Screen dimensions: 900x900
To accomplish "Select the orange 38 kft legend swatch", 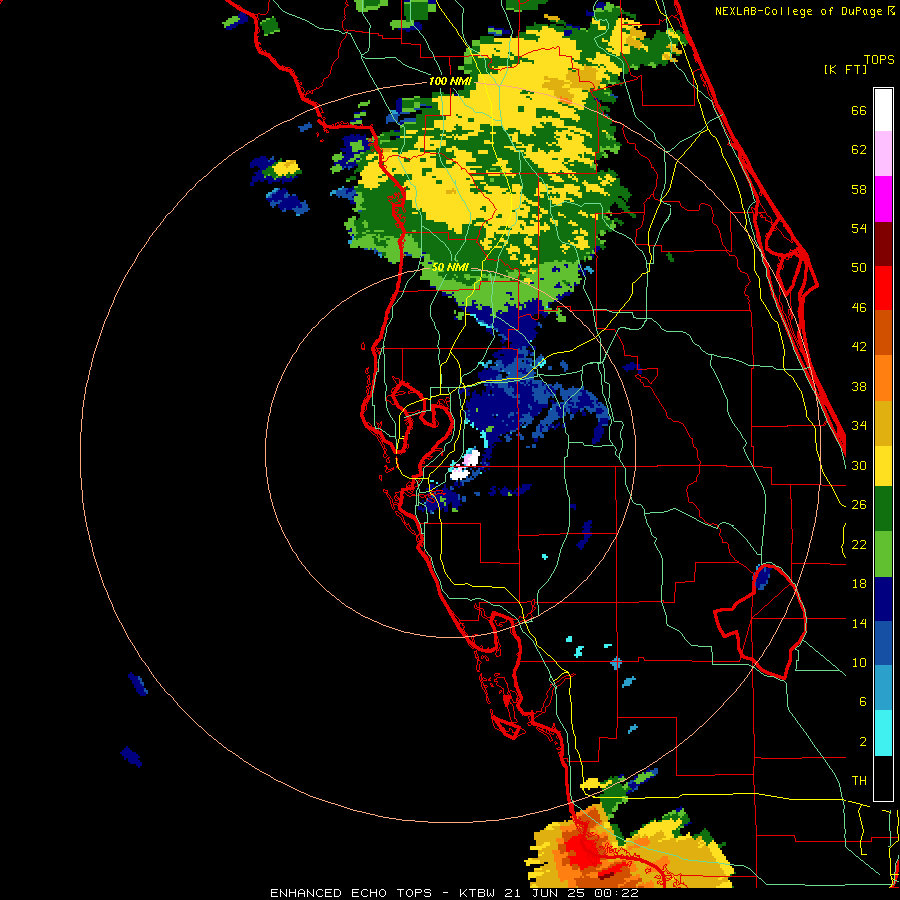I will (883, 378).
